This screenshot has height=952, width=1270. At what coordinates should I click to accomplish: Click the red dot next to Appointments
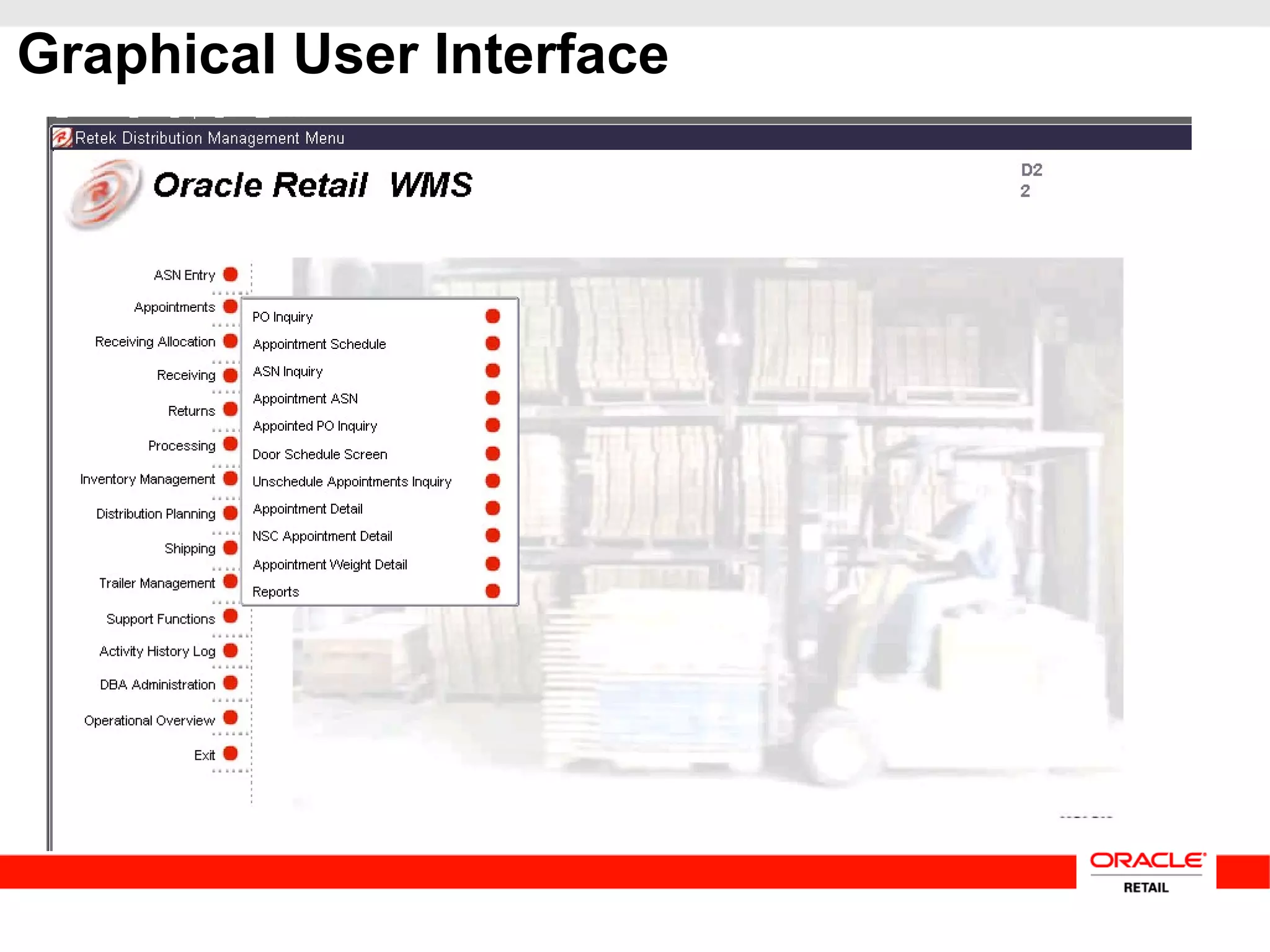click(231, 306)
